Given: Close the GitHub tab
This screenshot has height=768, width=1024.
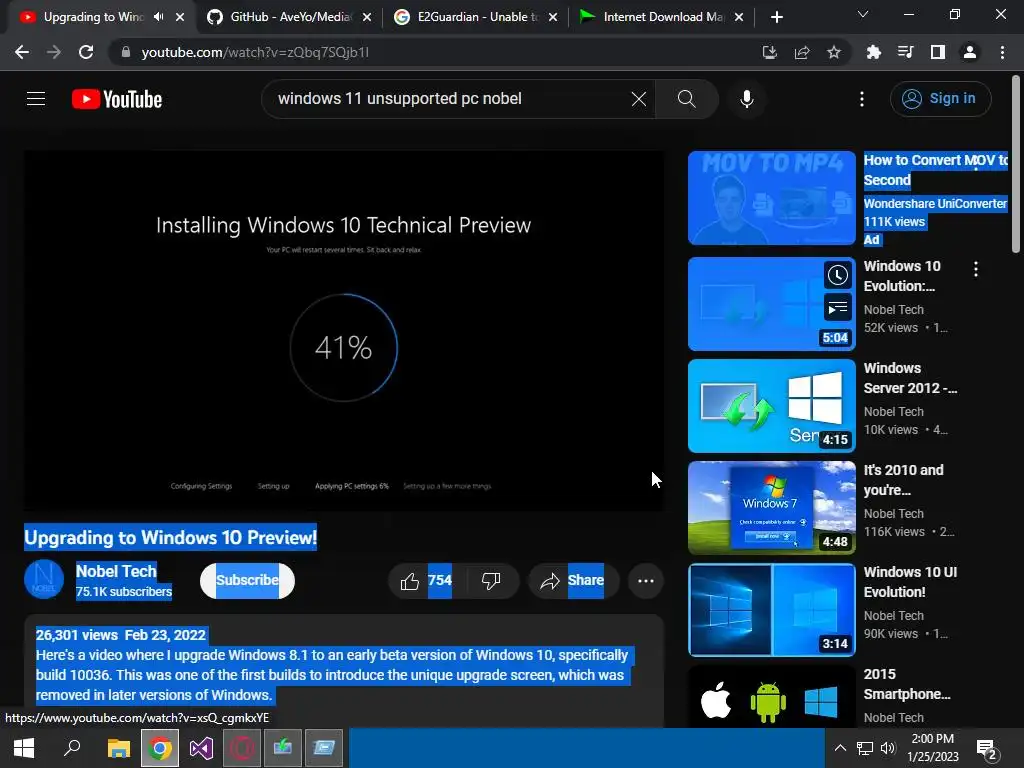Looking at the screenshot, I should click(367, 17).
